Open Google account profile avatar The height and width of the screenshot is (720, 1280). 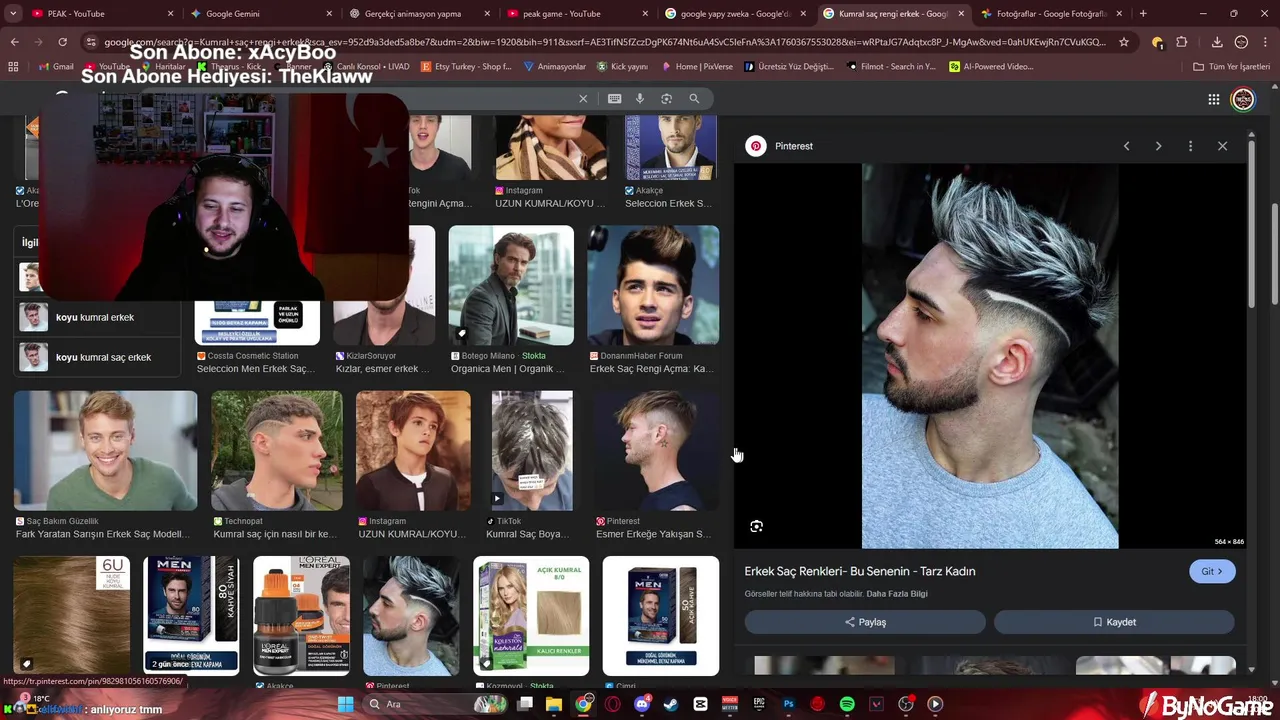click(x=1243, y=99)
